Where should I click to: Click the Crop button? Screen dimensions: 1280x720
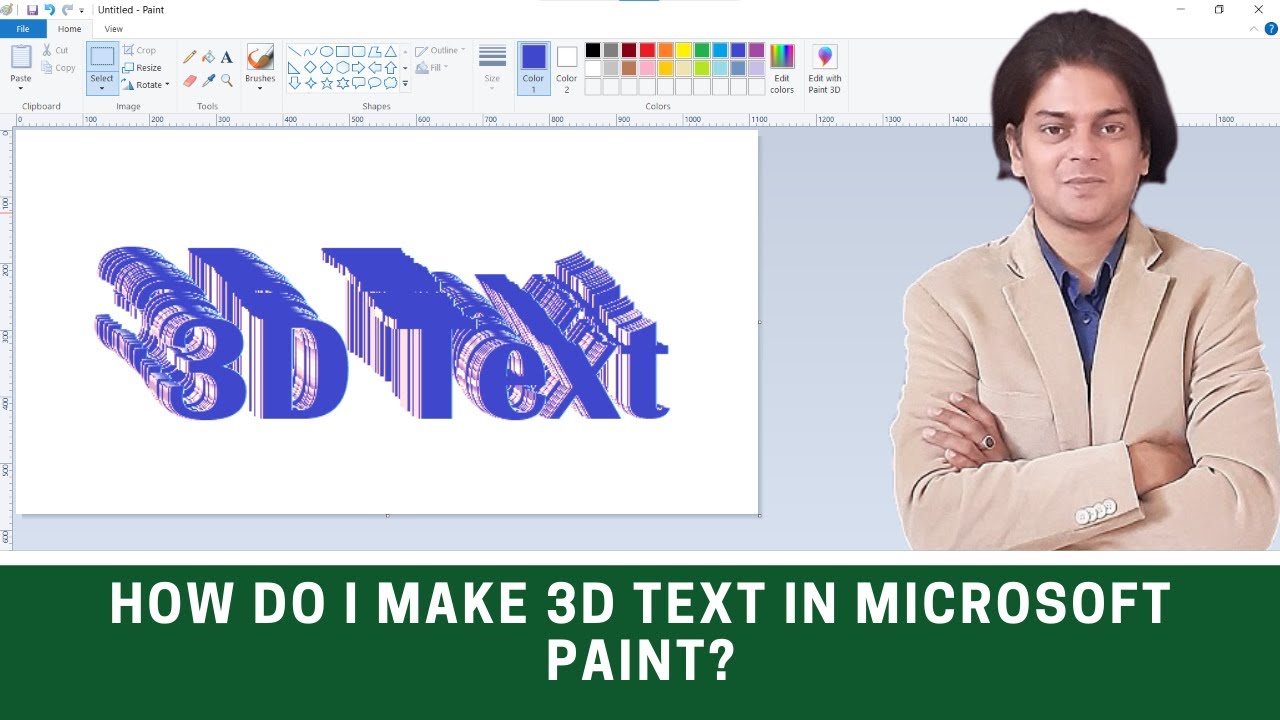(x=139, y=50)
